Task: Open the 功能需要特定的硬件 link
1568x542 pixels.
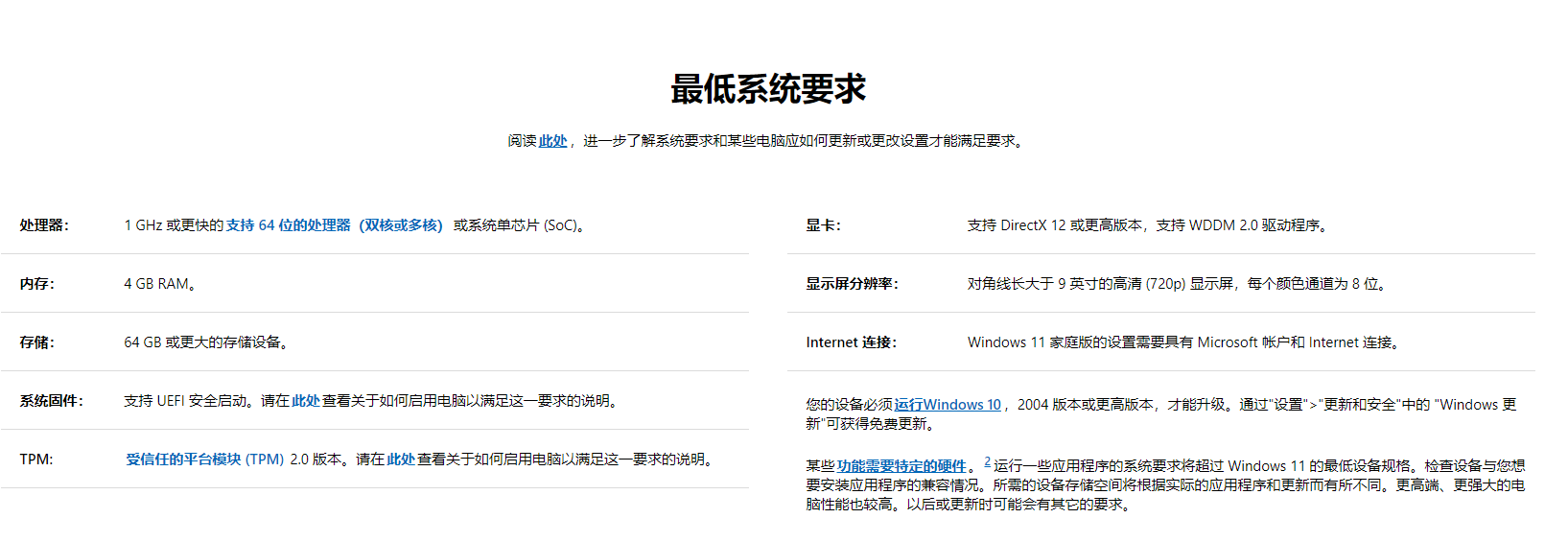Action: click(901, 466)
